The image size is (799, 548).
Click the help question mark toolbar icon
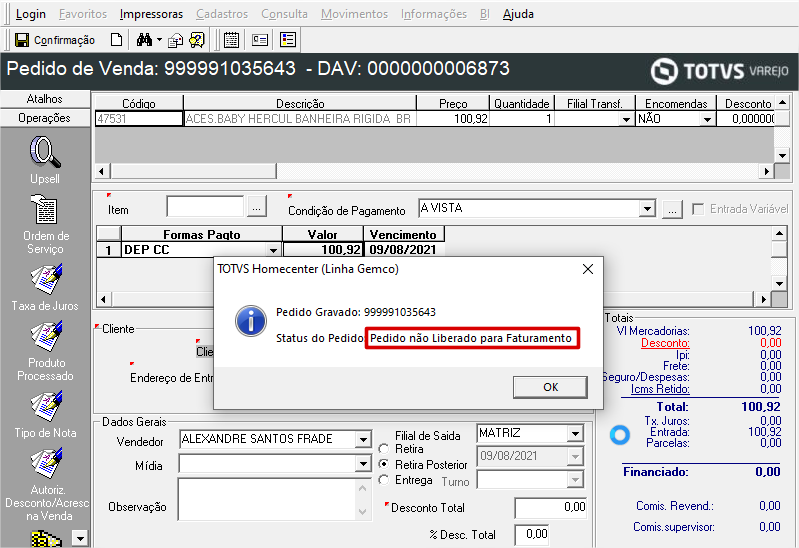[197, 40]
